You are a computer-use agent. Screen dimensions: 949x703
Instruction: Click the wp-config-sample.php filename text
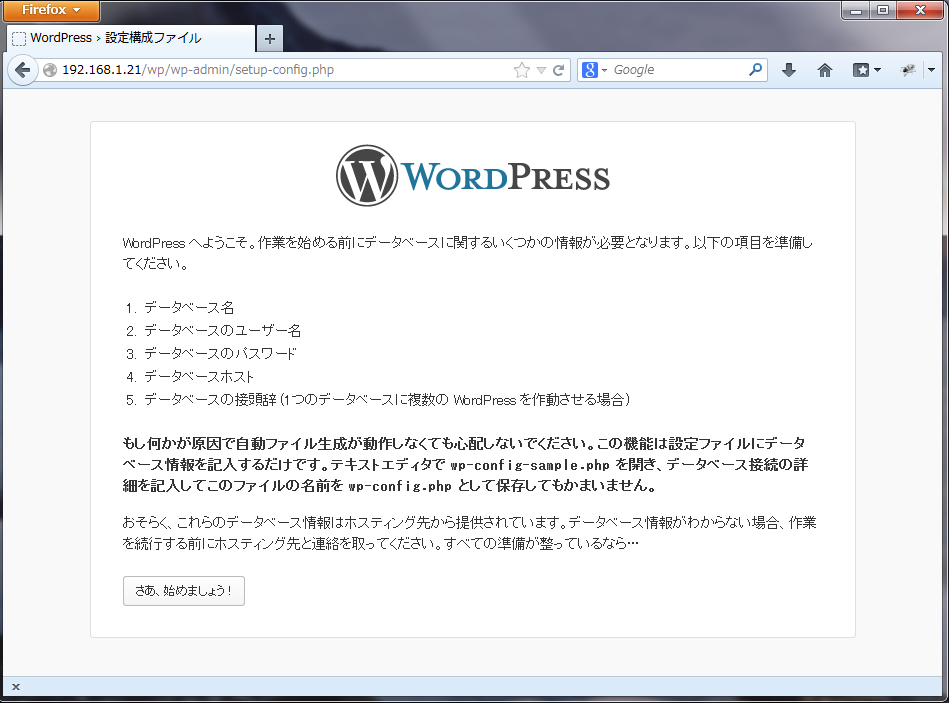530,465
